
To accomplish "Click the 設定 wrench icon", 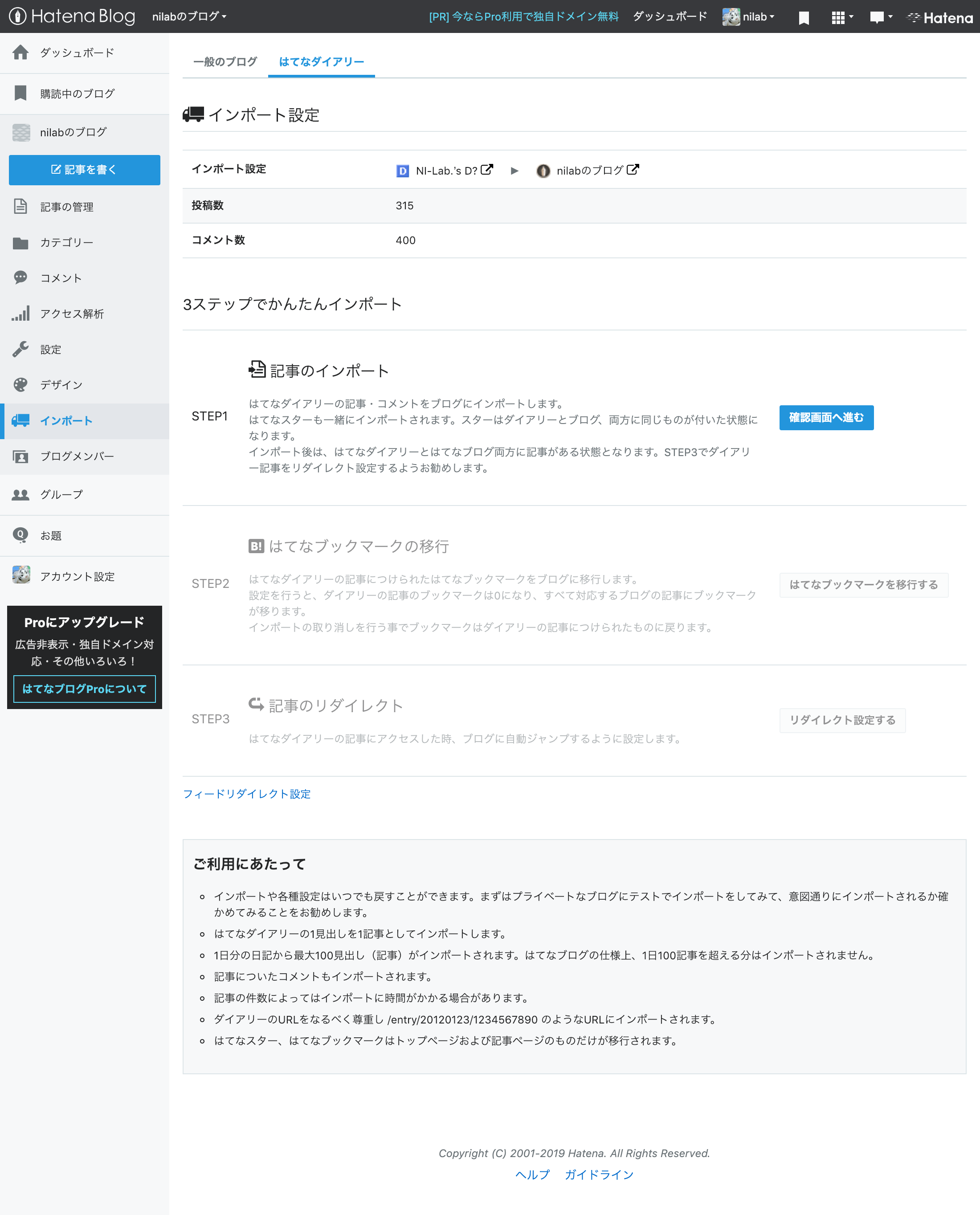I will 21,349.
